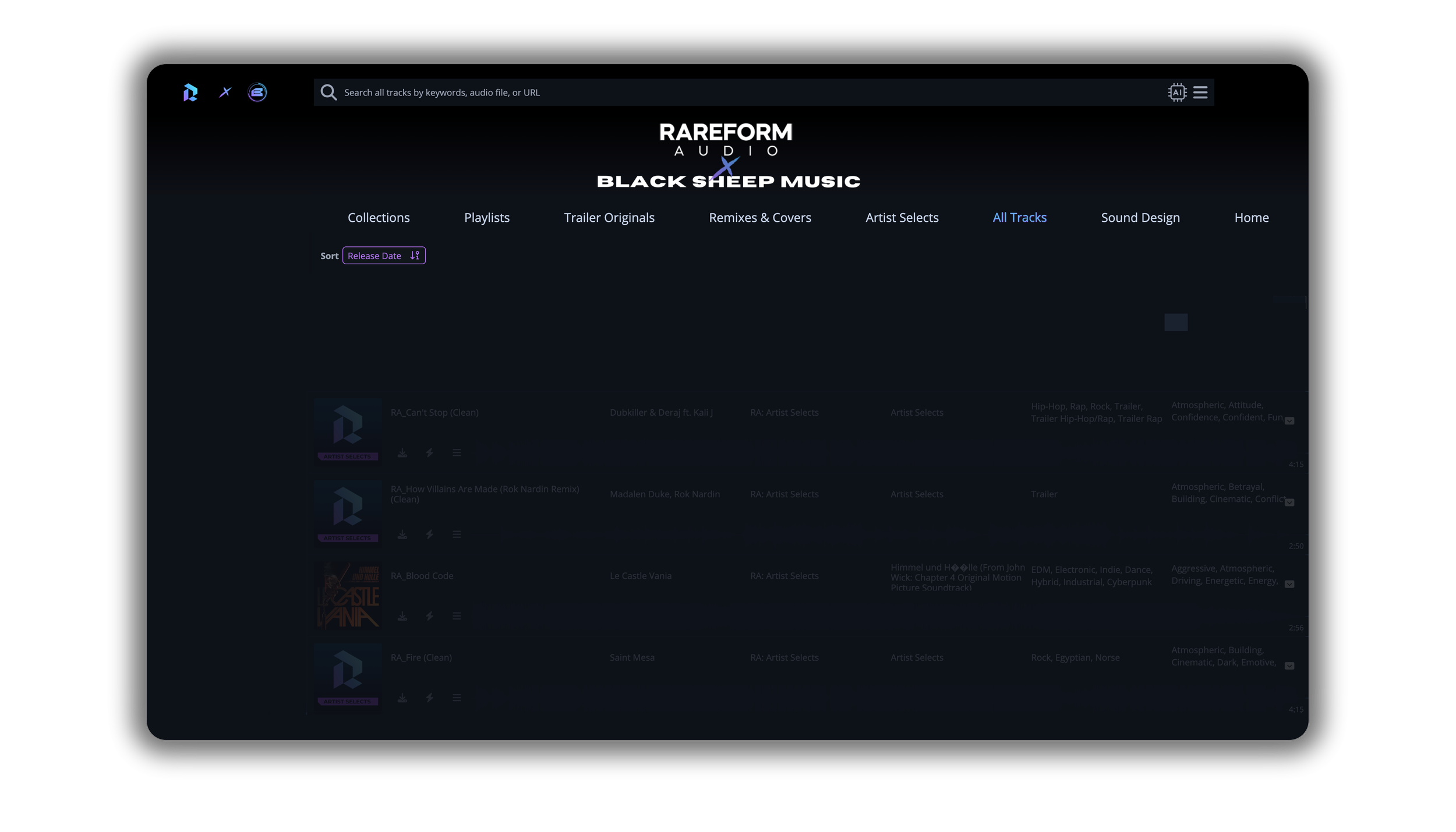The height and width of the screenshot is (832, 1456).
Task: Click the purple X crossed-lines icon in header
Action: tap(225, 93)
